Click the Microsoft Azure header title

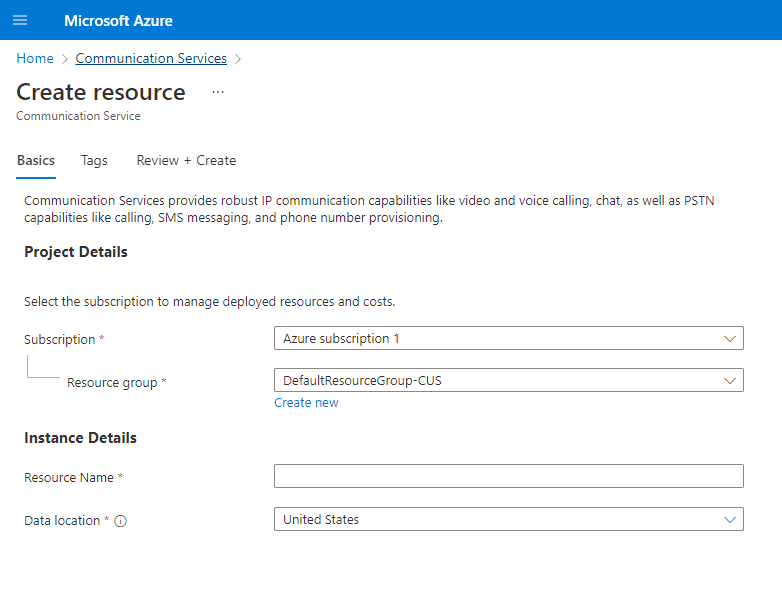point(118,20)
